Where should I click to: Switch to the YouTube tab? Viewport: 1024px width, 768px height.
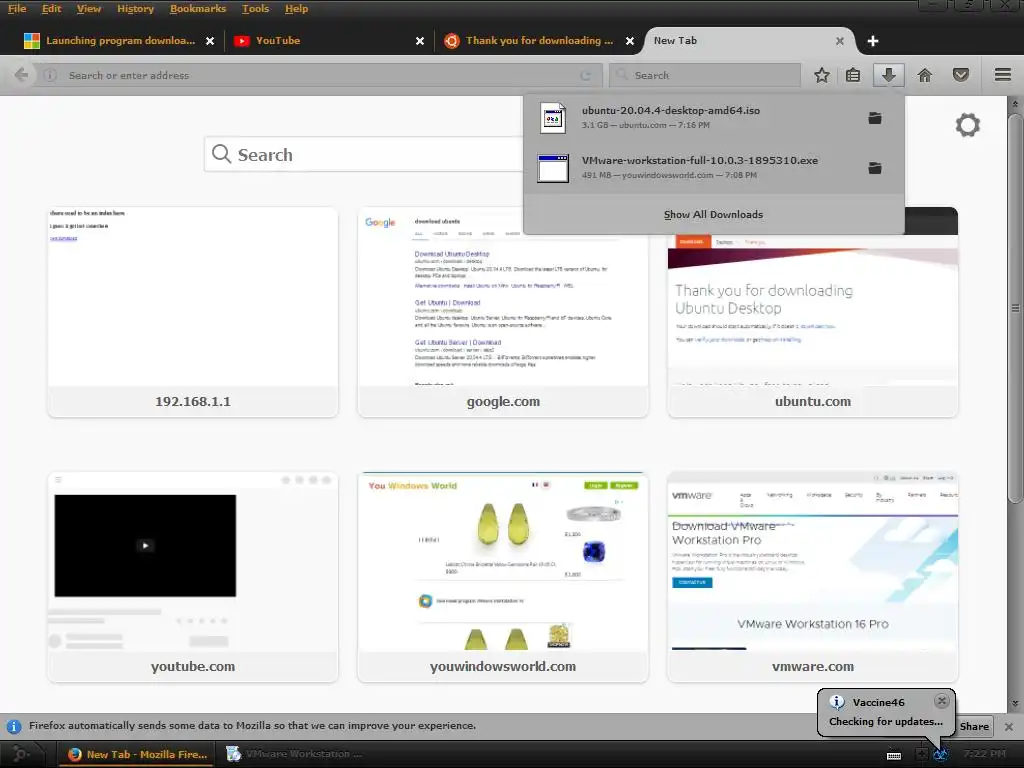[x=329, y=41]
